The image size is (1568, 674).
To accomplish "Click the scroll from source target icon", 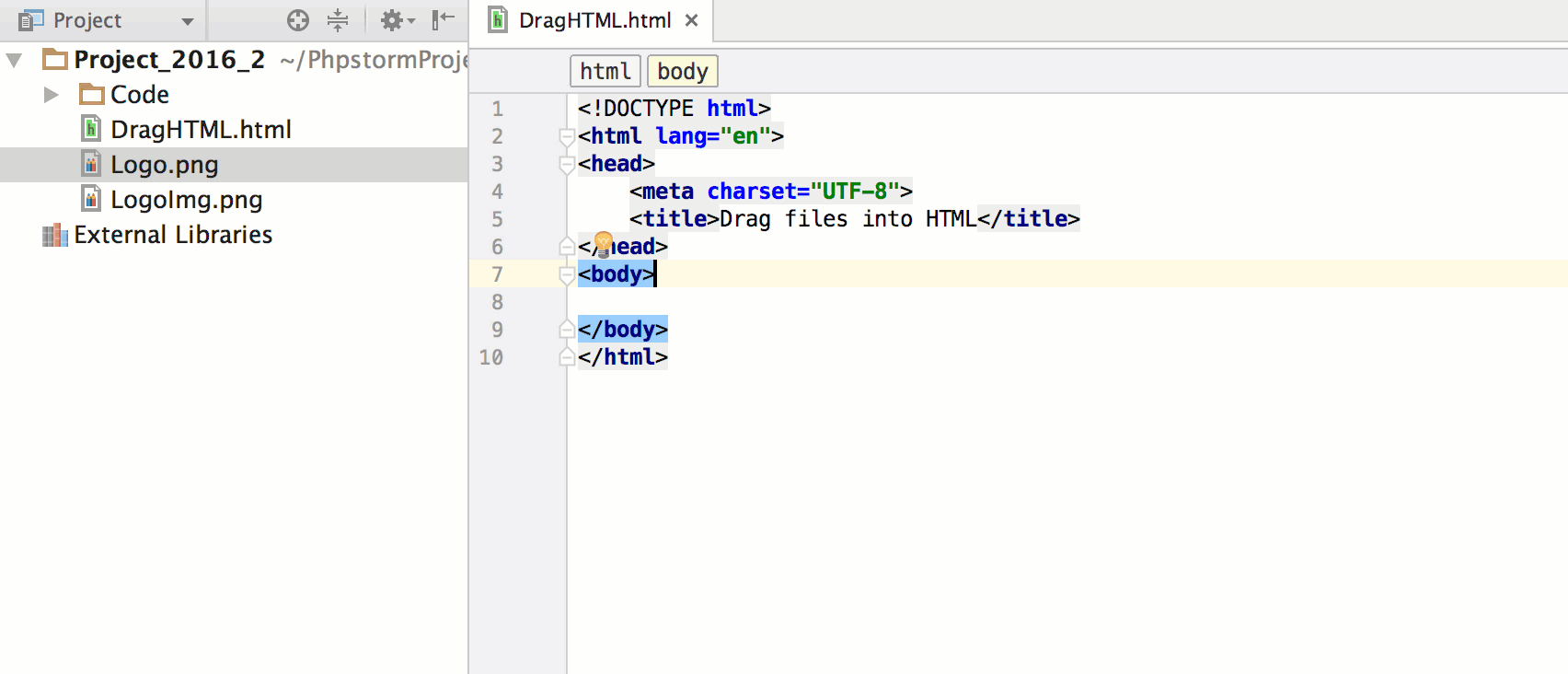I will tap(298, 20).
